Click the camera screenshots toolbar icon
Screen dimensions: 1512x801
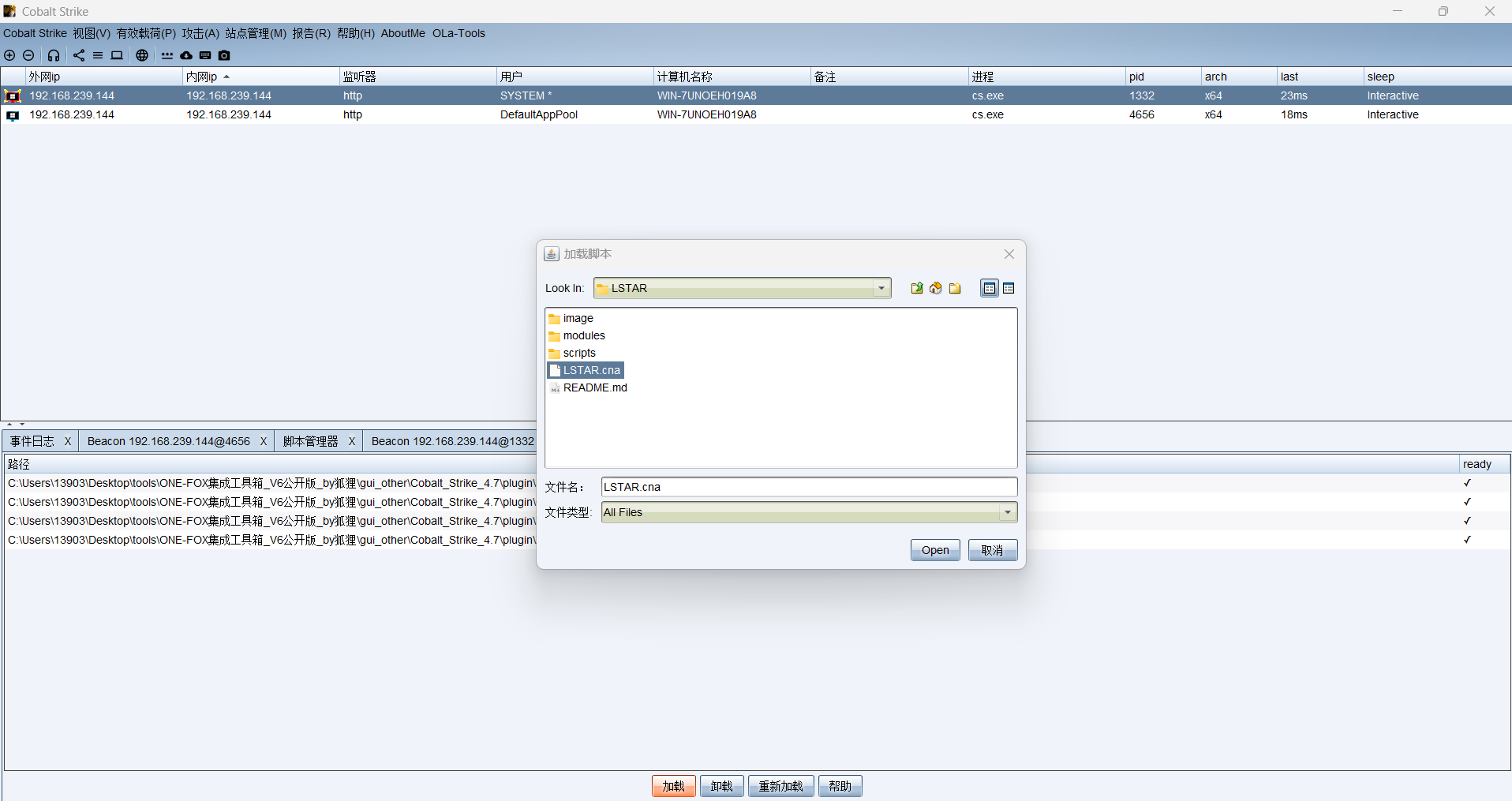coord(224,55)
